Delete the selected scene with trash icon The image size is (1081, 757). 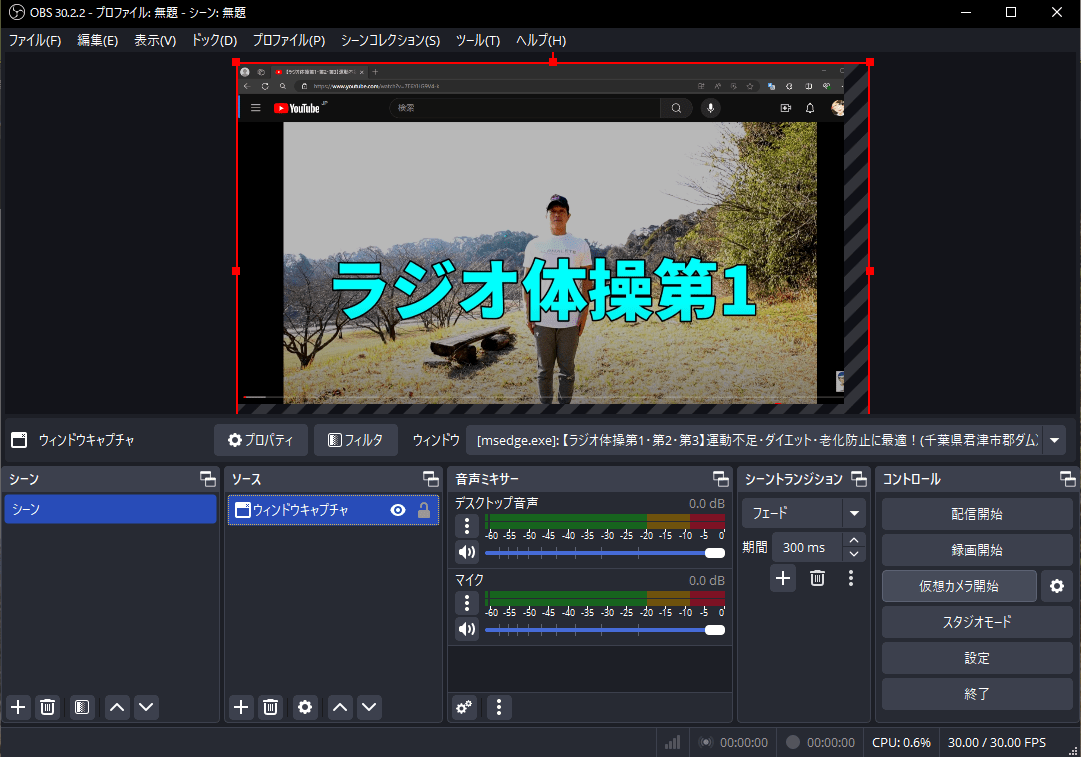[x=48, y=707]
